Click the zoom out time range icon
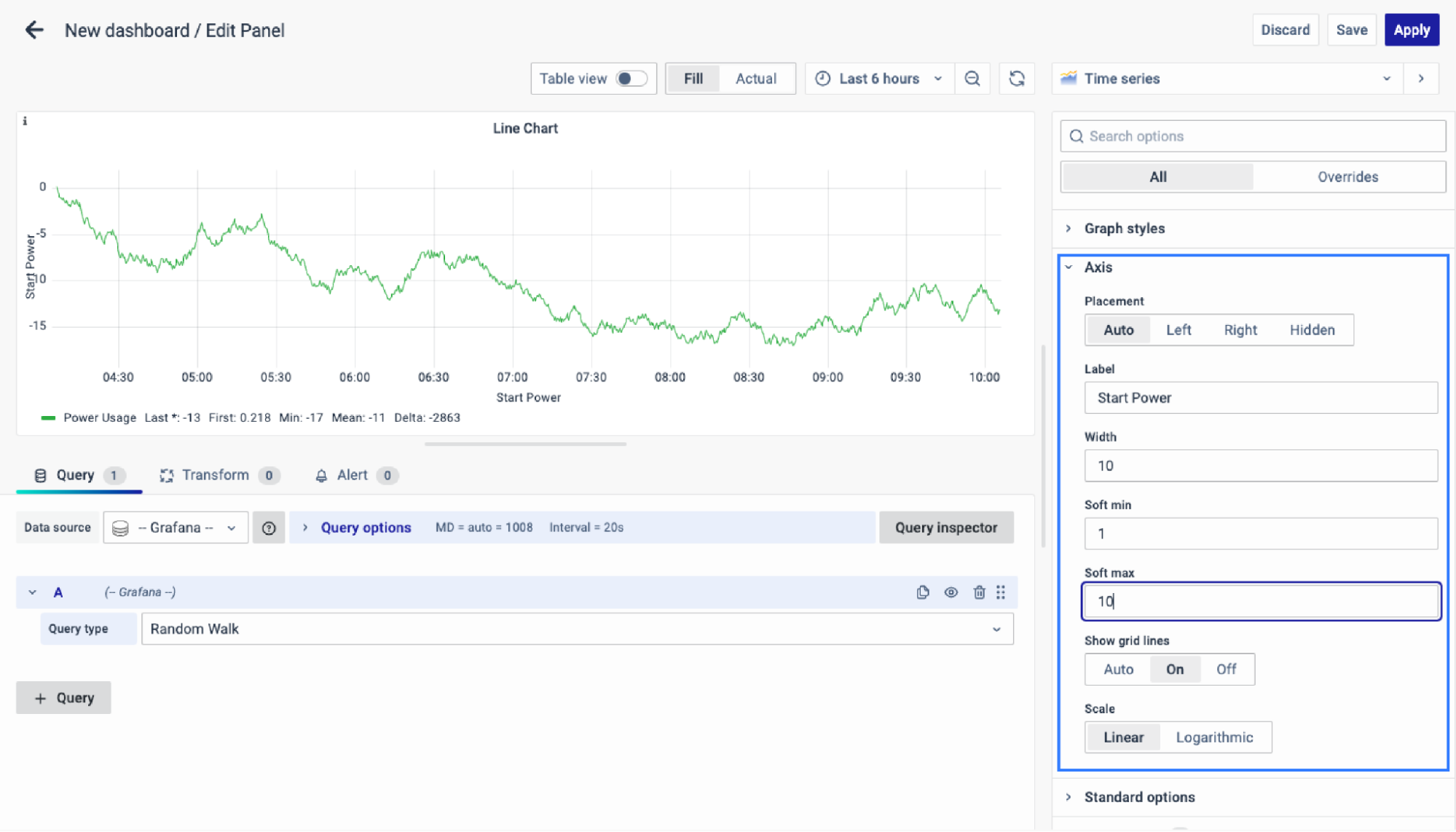 pos(972,79)
